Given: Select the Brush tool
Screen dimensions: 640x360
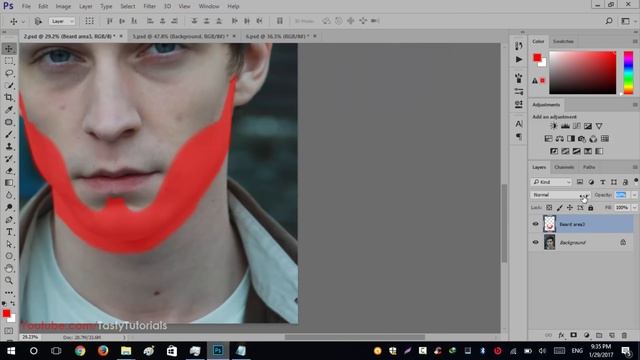Looking at the screenshot, I should click(9, 134).
